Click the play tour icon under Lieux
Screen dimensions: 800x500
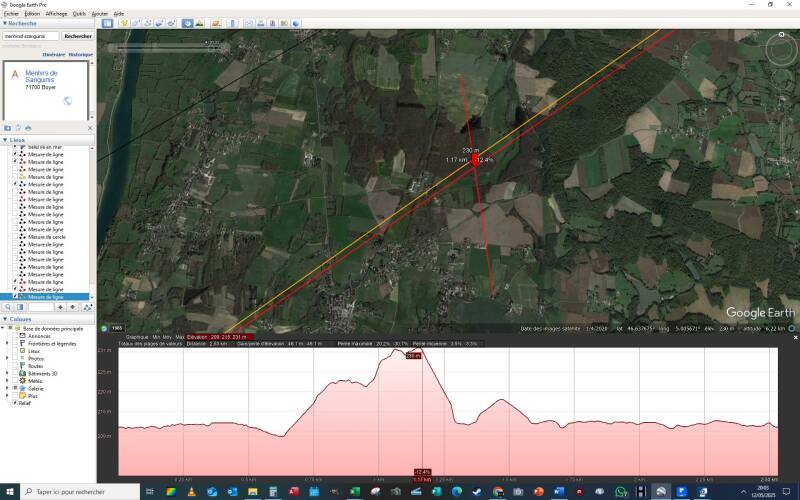click(88, 307)
